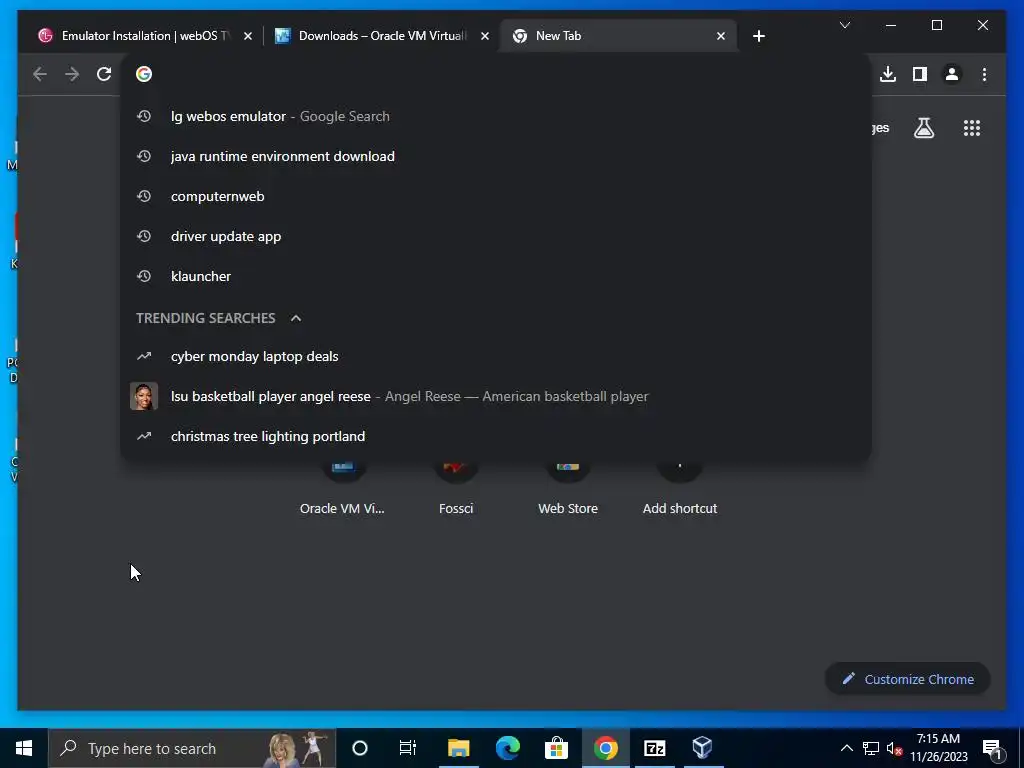Choose 'lg webos emulator' suggestion
This screenshot has height=768, width=1024.
click(x=496, y=116)
